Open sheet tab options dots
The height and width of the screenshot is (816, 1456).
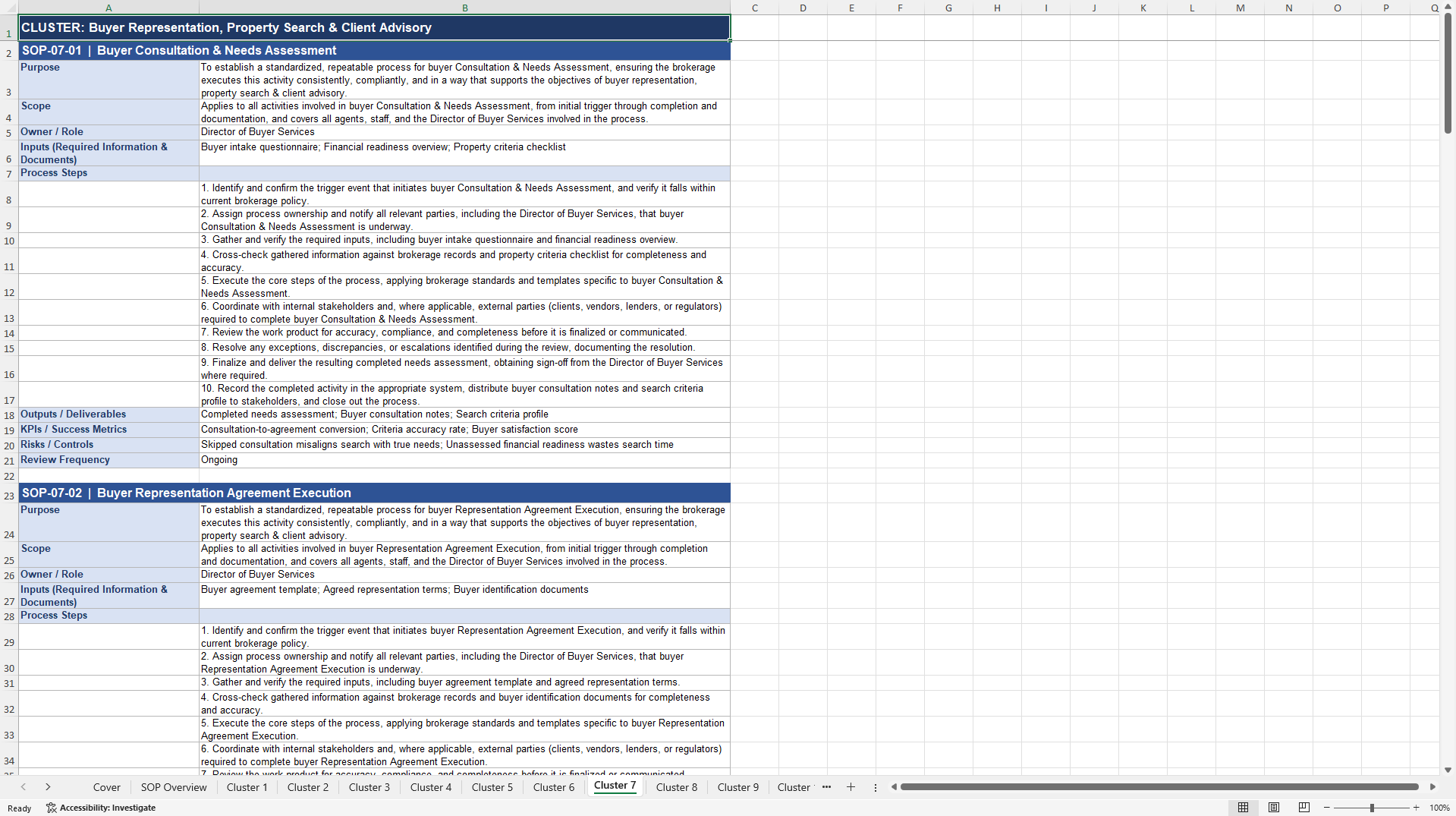[x=875, y=787]
